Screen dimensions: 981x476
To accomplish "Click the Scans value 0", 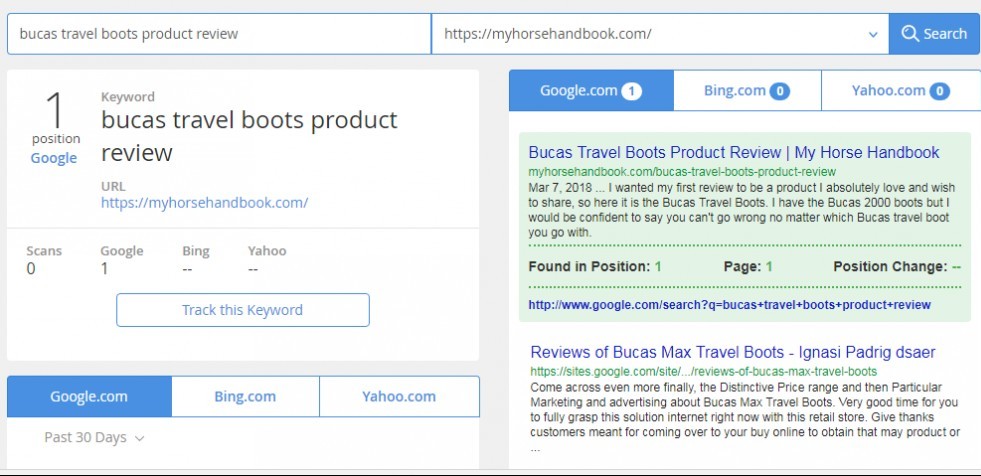I will pyautogui.click(x=31, y=270).
